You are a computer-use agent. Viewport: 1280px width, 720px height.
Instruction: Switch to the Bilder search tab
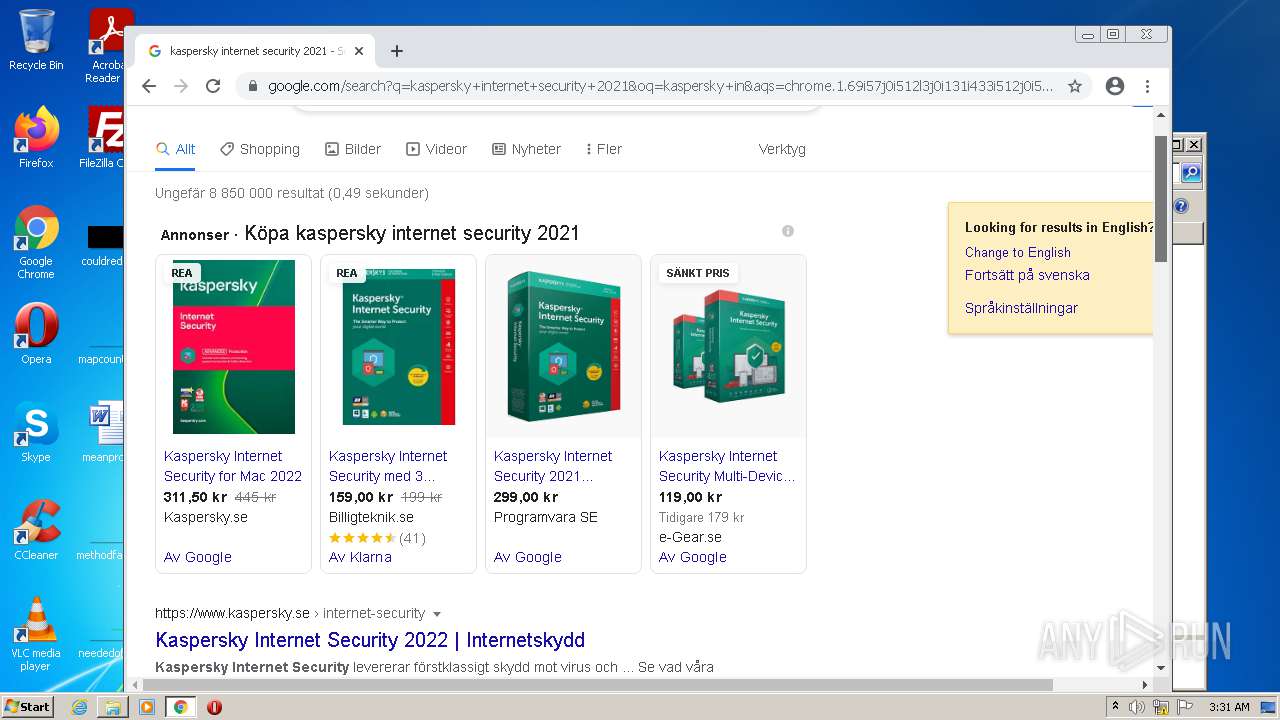(x=353, y=149)
